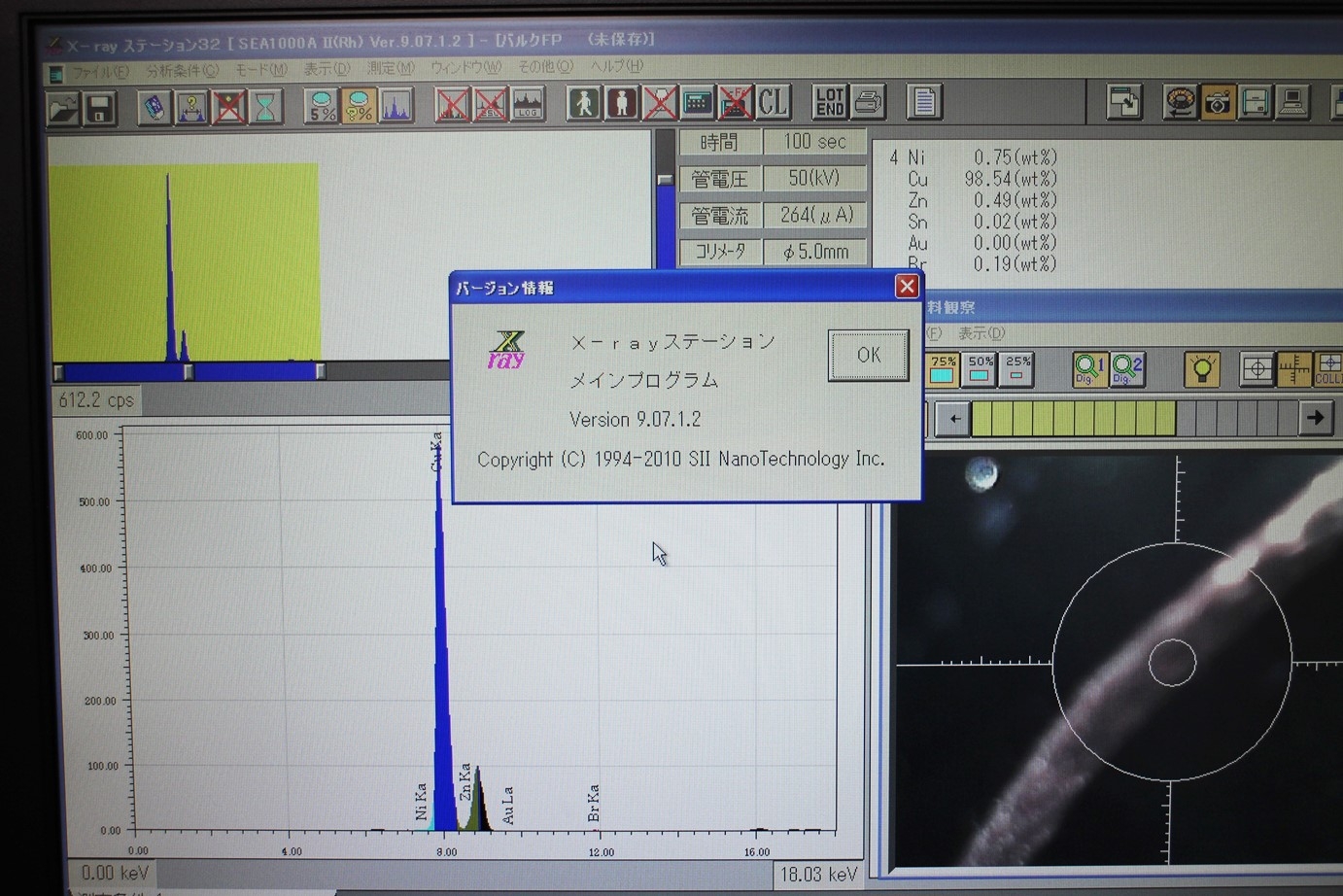Close the バージョン情報 dialog
The height and width of the screenshot is (896, 1343).
point(907,286)
